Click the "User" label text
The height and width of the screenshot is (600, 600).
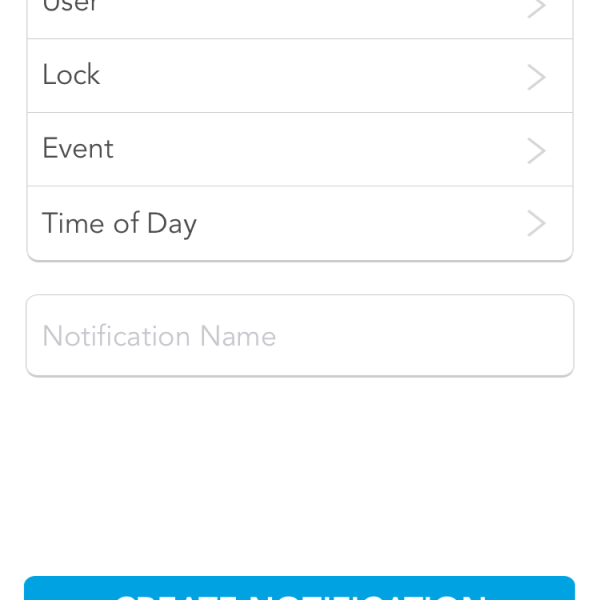click(70, 7)
